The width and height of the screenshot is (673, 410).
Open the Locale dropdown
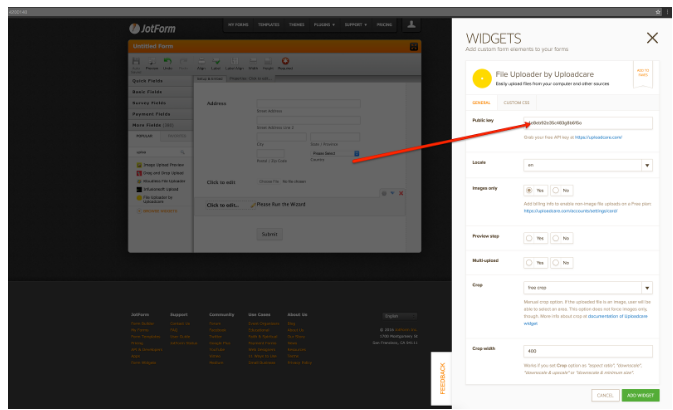(588, 165)
